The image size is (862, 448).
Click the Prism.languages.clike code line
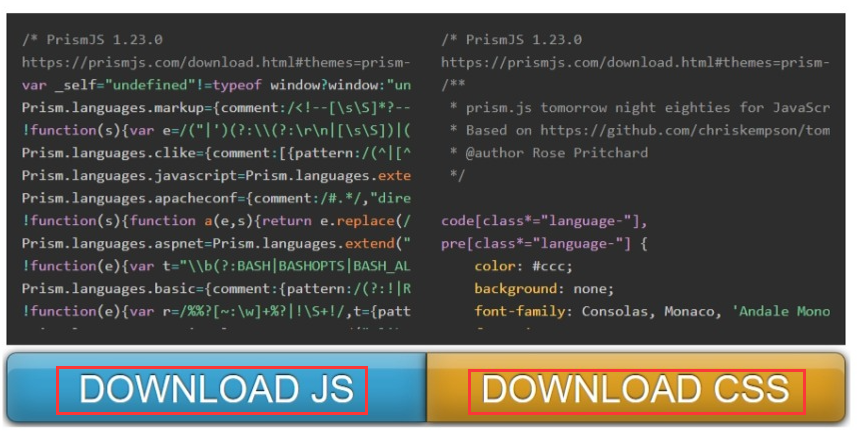(x=216, y=152)
